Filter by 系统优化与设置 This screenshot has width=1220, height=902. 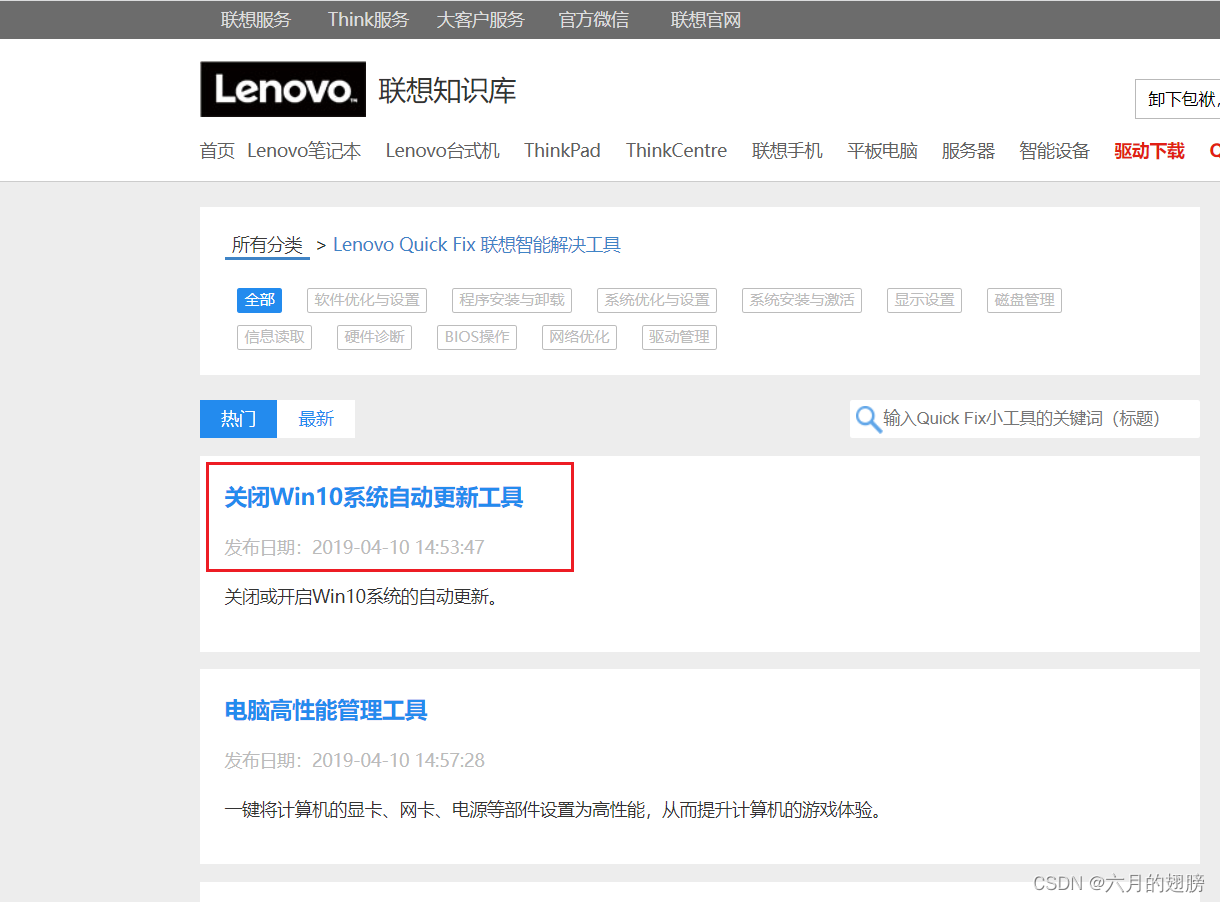coord(657,300)
